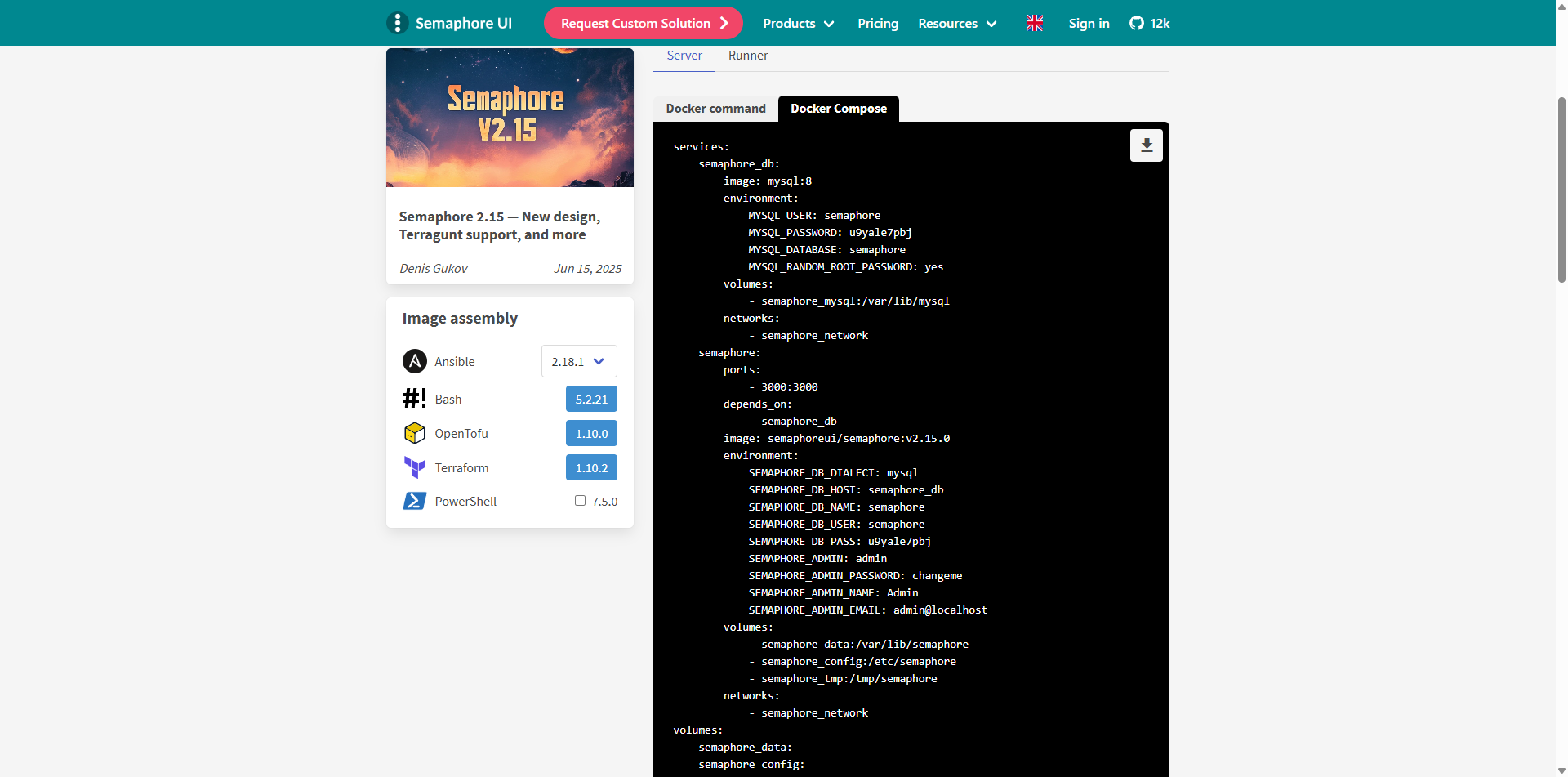The image size is (1568, 777).
Task: Expand the Resources menu
Action: pyautogui.click(x=956, y=23)
